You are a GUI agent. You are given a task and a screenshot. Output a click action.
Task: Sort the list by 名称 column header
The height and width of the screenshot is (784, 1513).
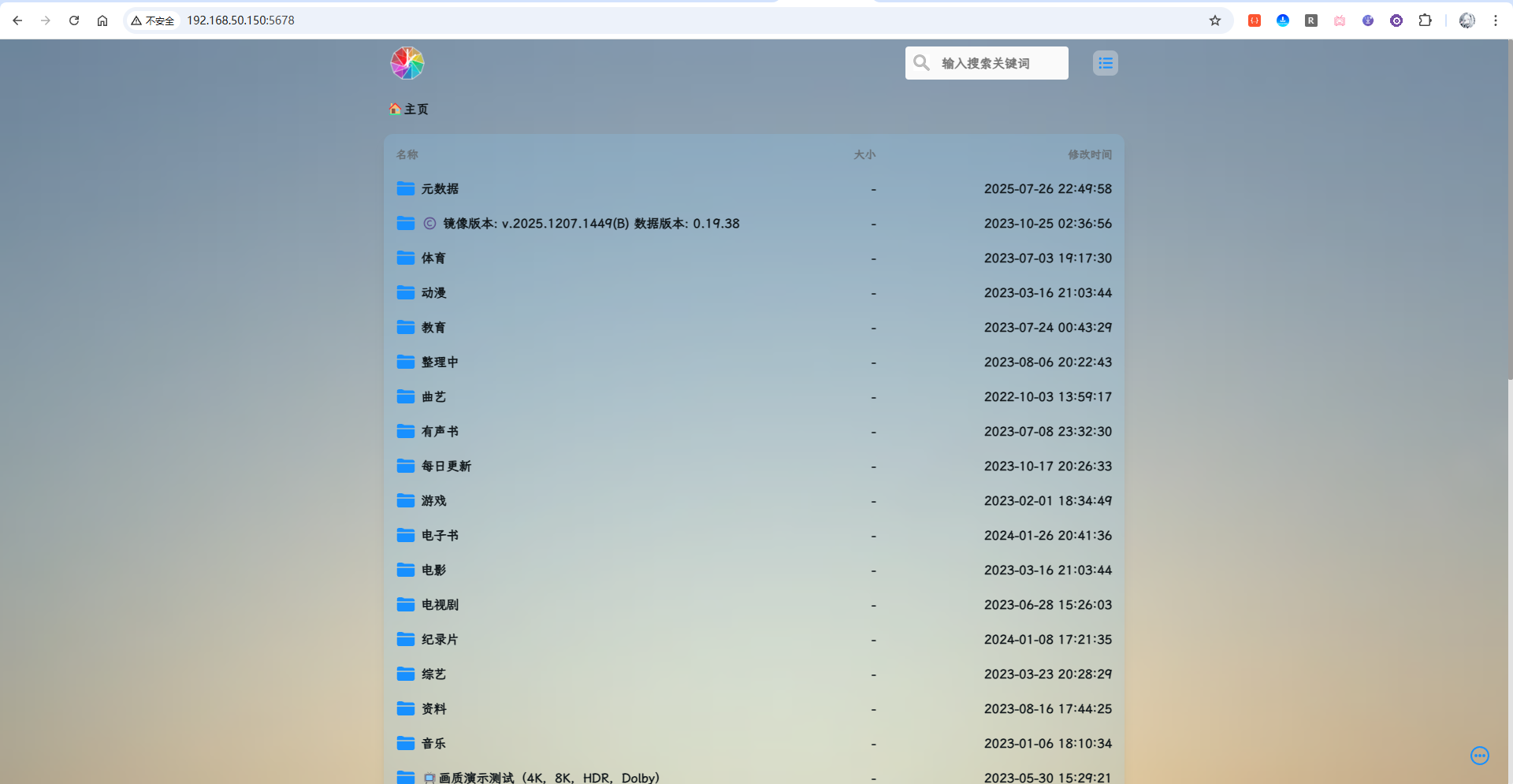point(407,155)
